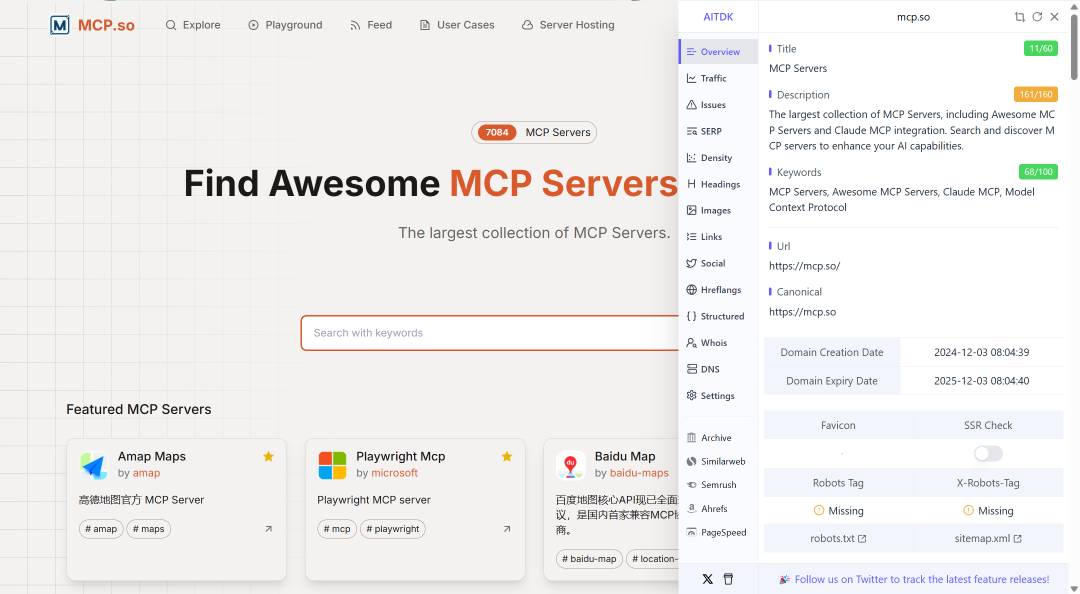Click the baidu-maps author link

(x=639, y=473)
